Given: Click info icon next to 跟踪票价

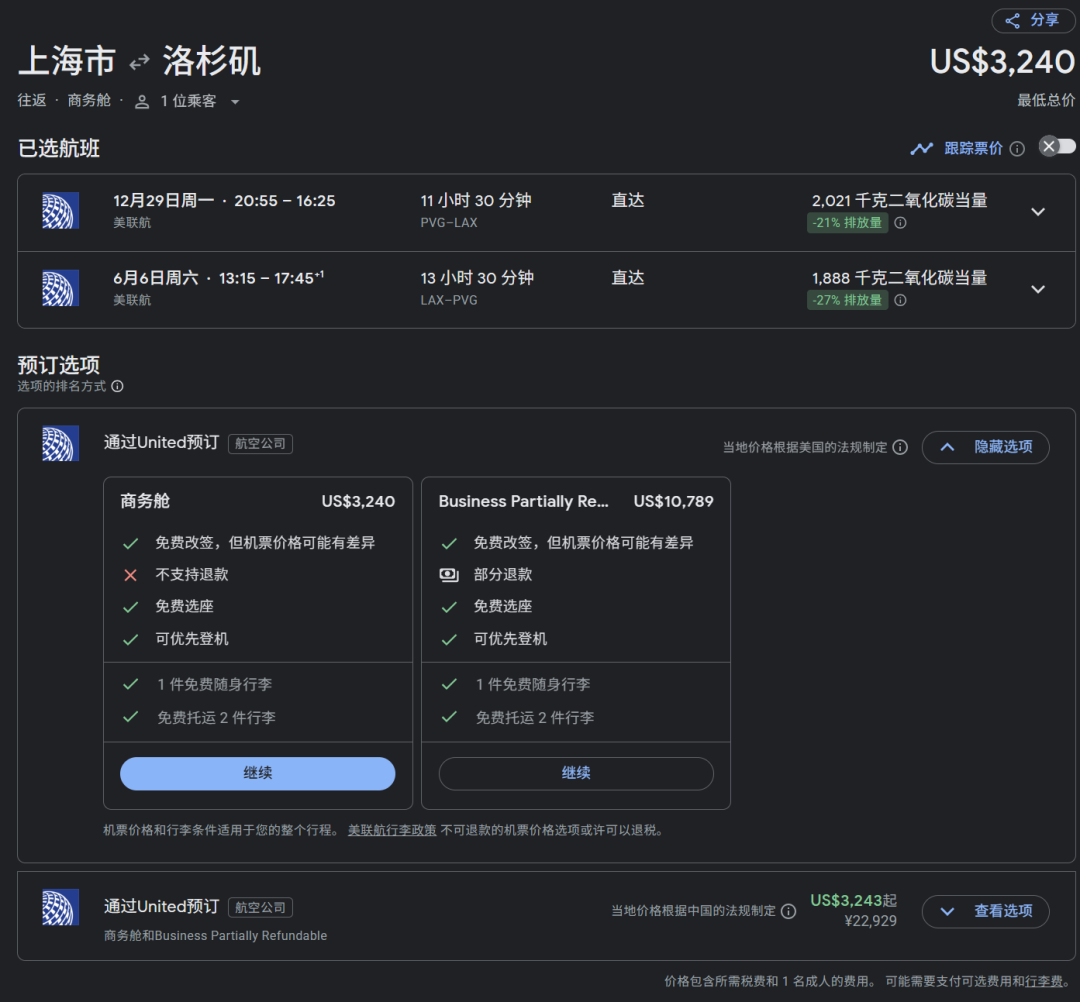Looking at the screenshot, I should 1017,149.
